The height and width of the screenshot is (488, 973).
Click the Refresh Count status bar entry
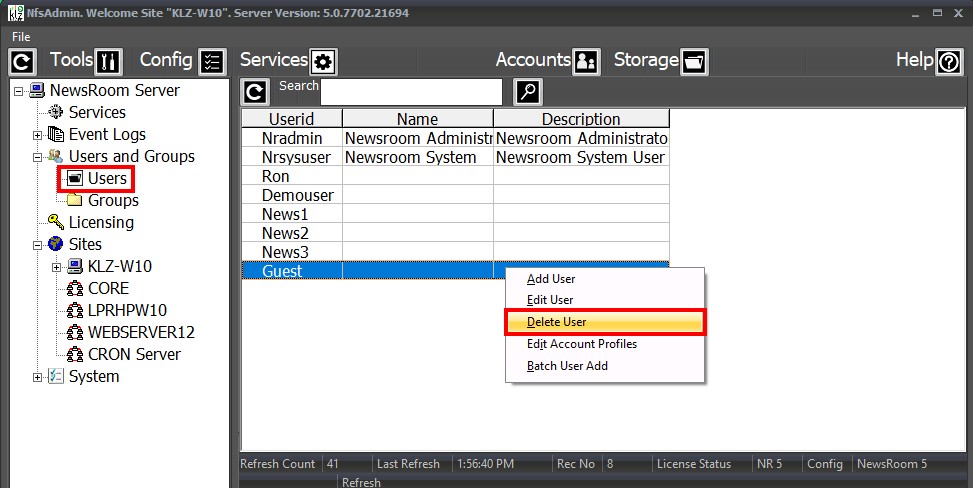point(277,464)
